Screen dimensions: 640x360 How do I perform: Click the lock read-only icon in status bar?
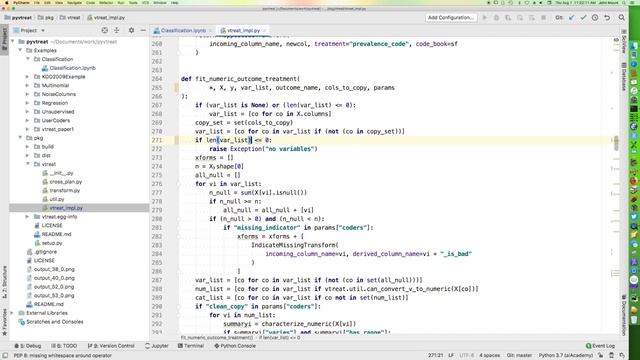601,356
